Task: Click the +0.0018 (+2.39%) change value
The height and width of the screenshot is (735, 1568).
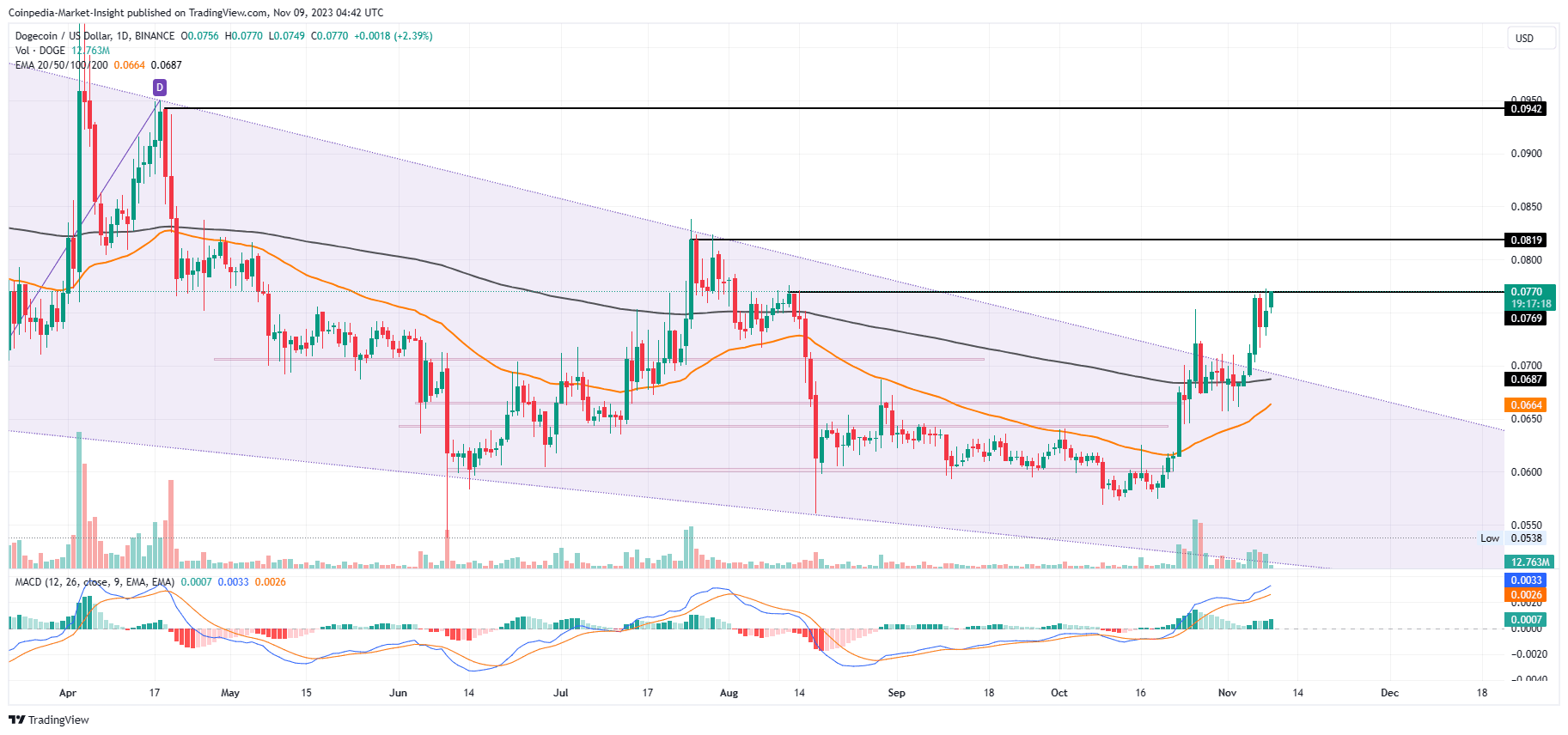Action: point(394,36)
